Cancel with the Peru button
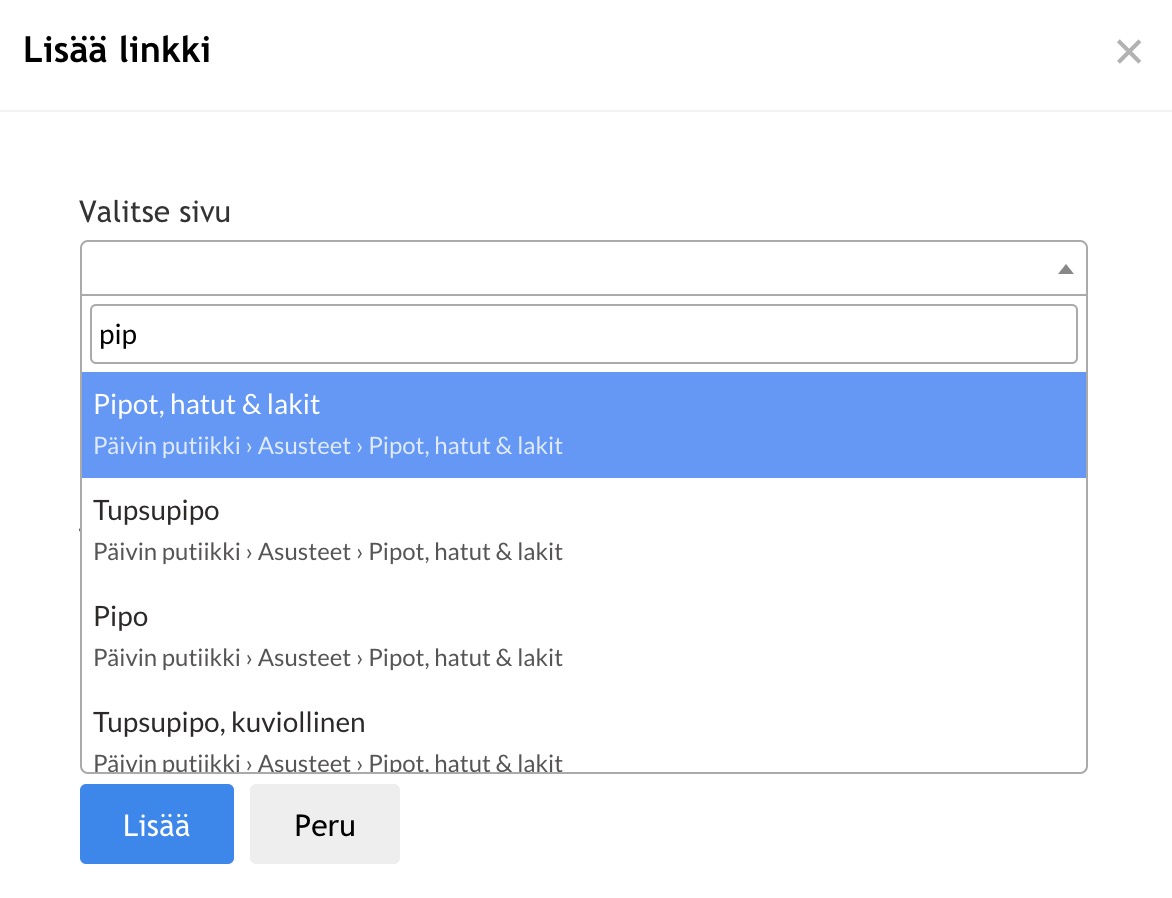 coord(324,824)
